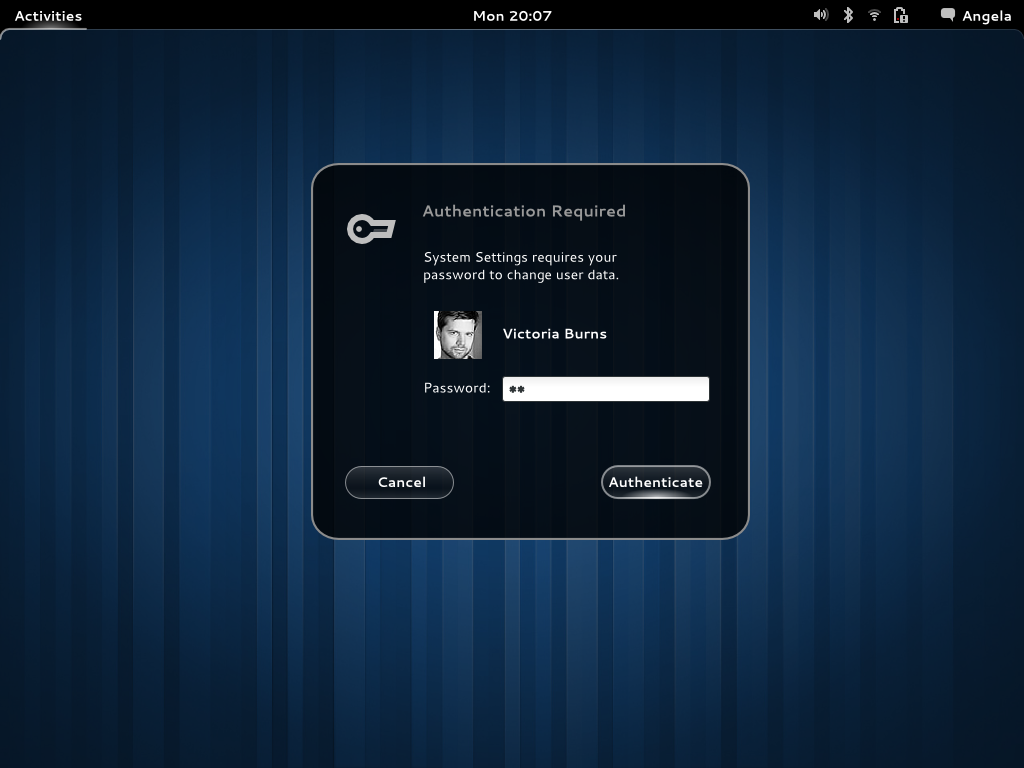Viewport: 1024px width, 768px height.
Task: Open the Activities overview
Action: click(48, 16)
